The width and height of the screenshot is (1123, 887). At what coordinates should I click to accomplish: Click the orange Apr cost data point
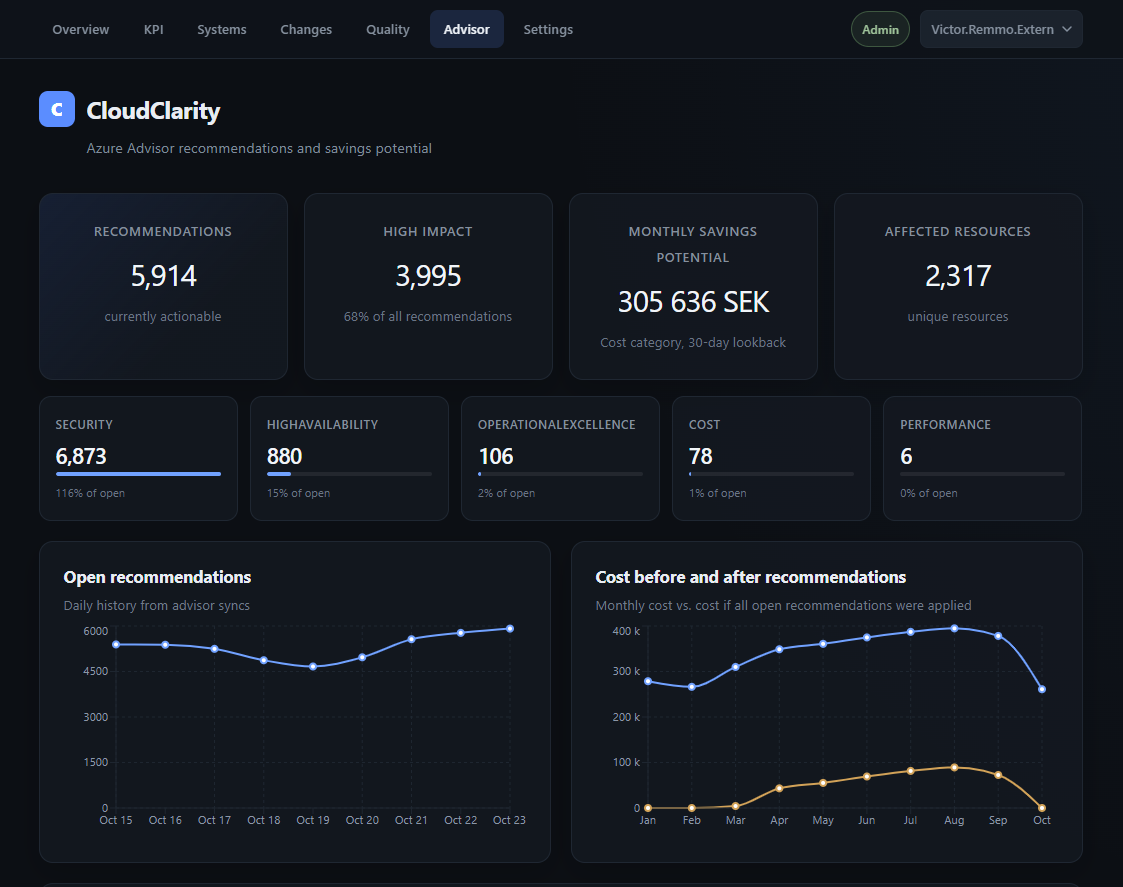point(779,788)
